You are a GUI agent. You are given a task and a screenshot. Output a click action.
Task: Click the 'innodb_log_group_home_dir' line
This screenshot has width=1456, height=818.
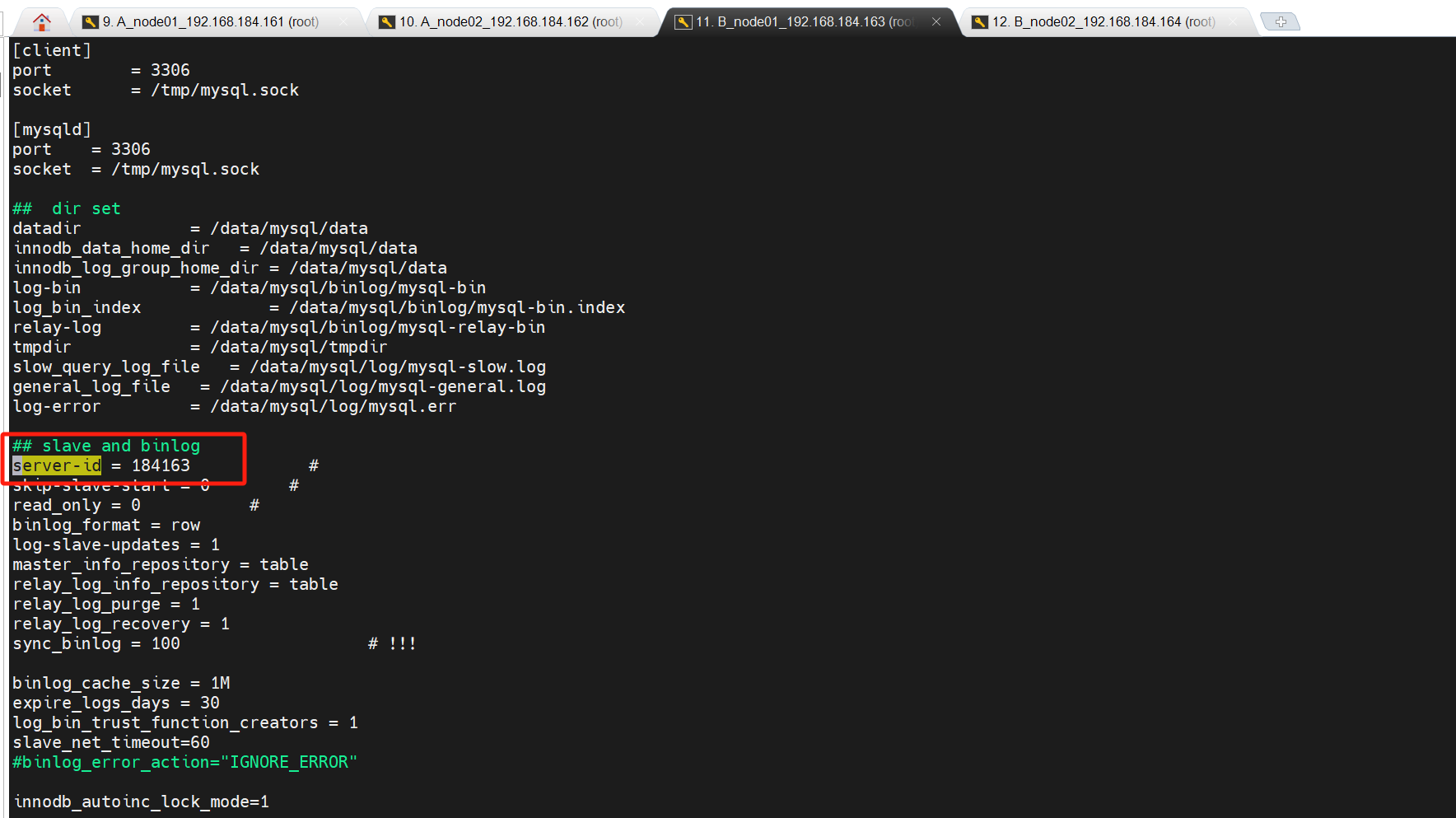point(230,268)
